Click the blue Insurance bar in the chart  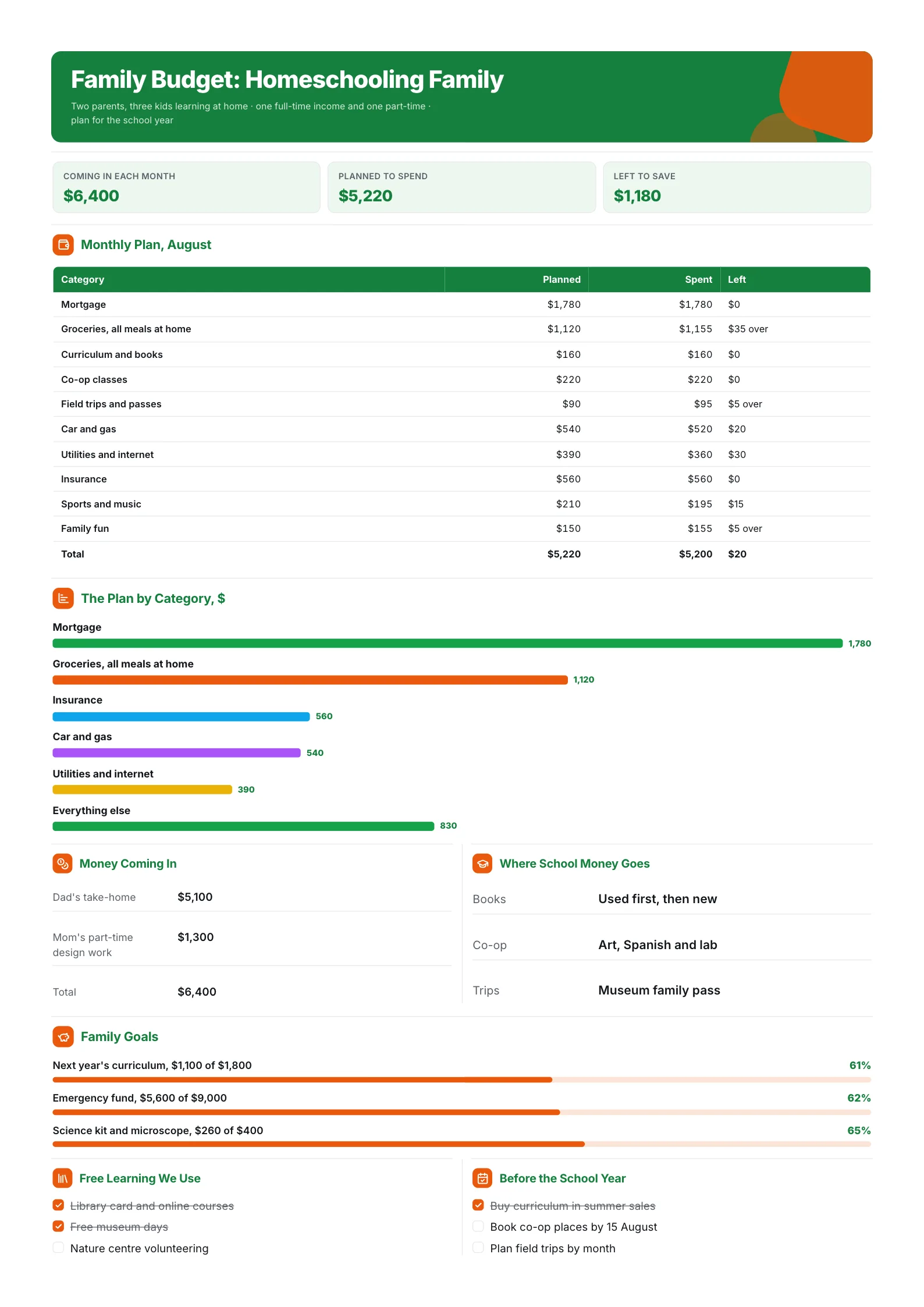tap(181, 717)
